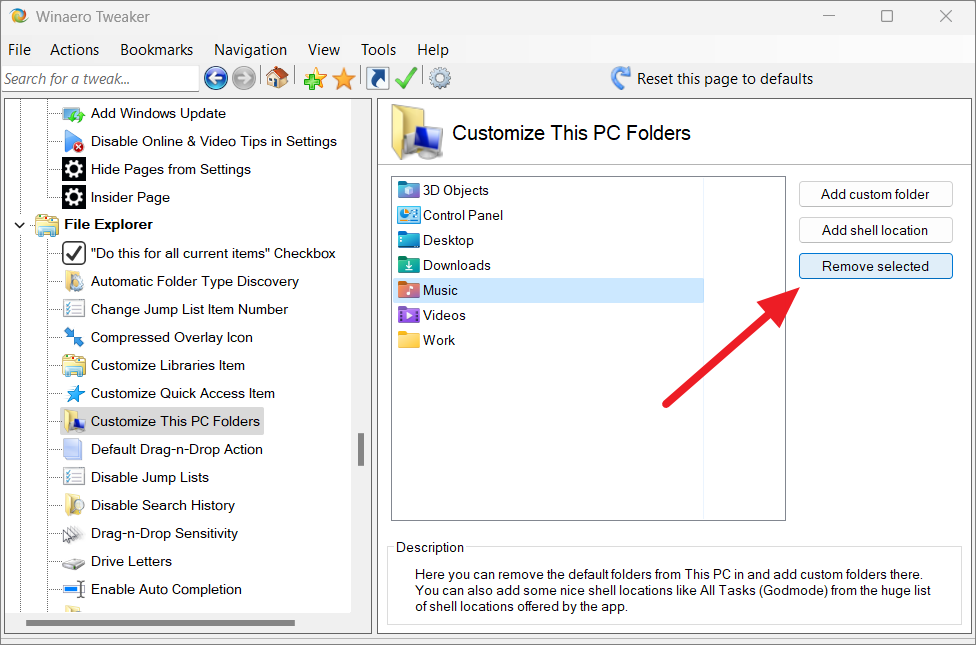Select the Downloads folder icon in list
976x645 pixels.
(408, 265)
